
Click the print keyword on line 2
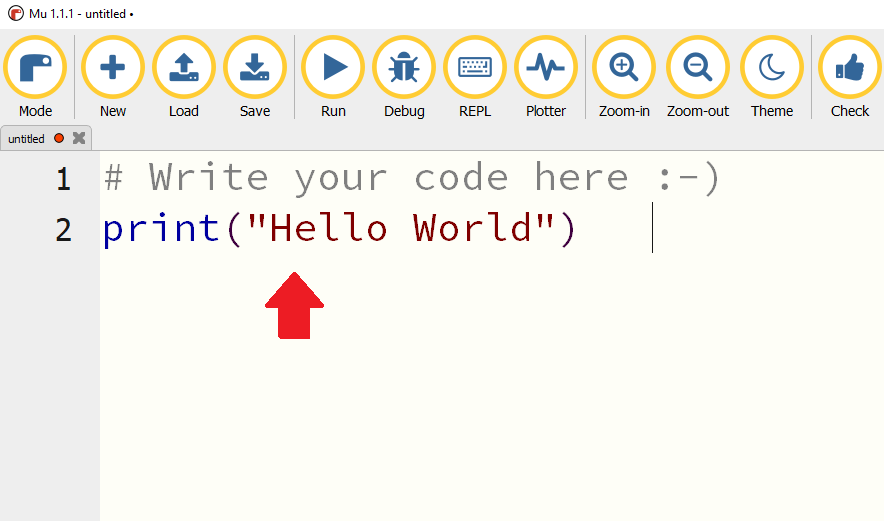[161, 229]
